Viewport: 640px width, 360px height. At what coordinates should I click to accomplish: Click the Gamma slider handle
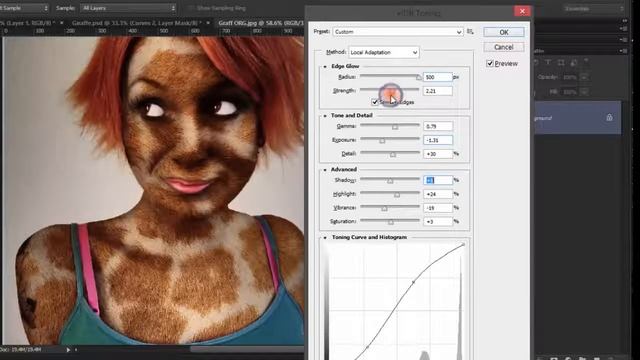point(395,127)
